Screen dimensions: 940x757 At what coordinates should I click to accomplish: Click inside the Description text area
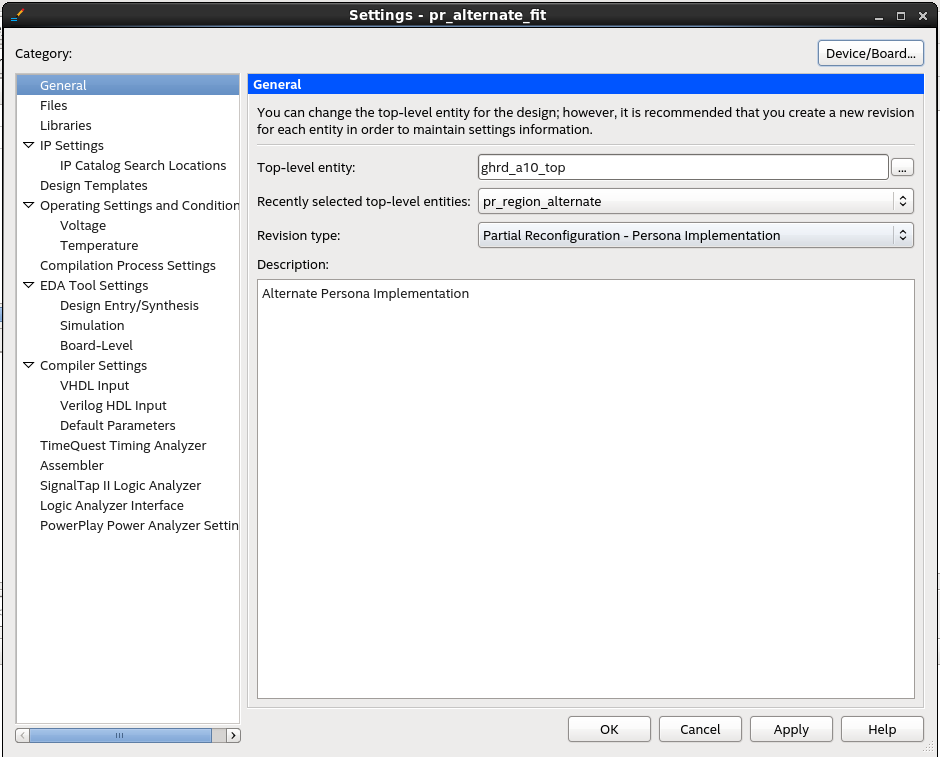coord(585,488)
